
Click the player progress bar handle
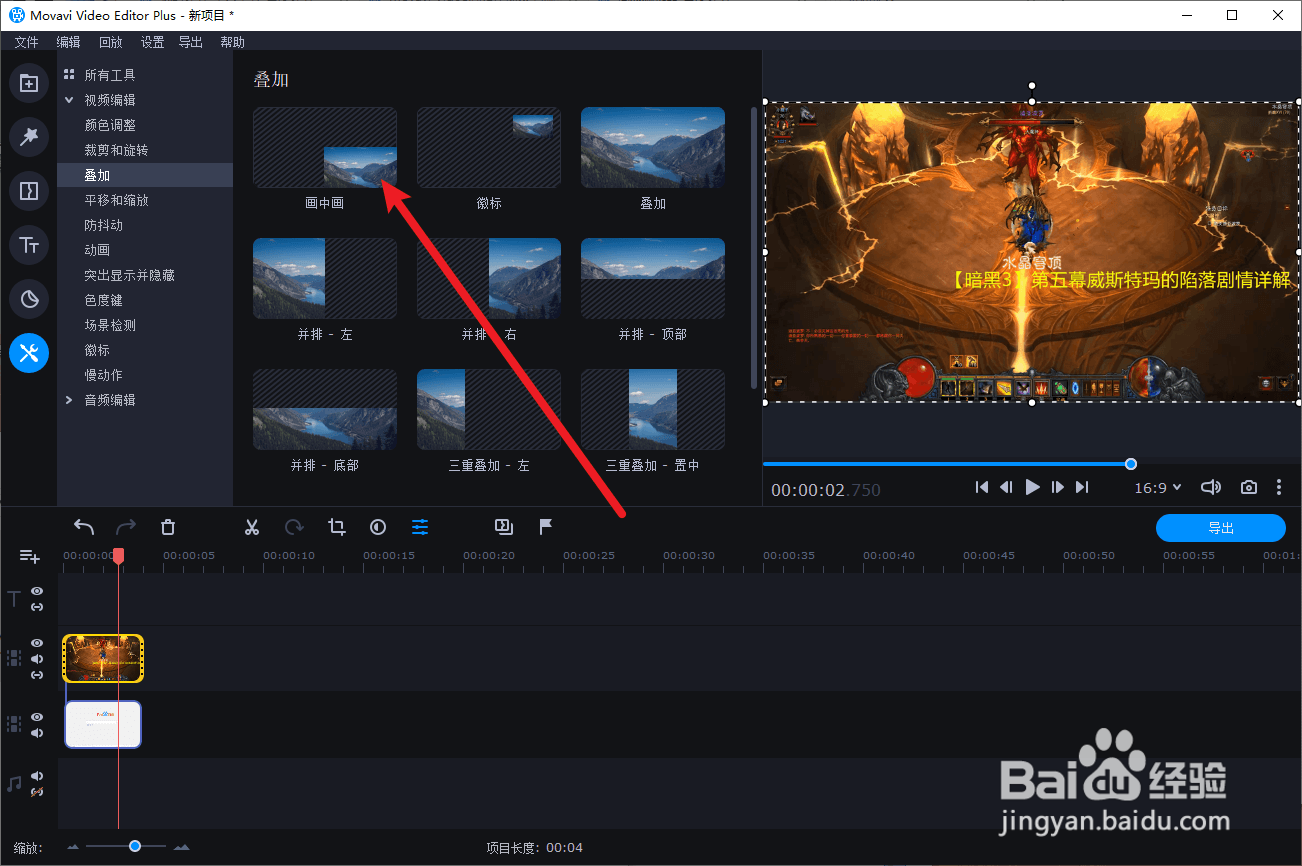(1131, 464)
